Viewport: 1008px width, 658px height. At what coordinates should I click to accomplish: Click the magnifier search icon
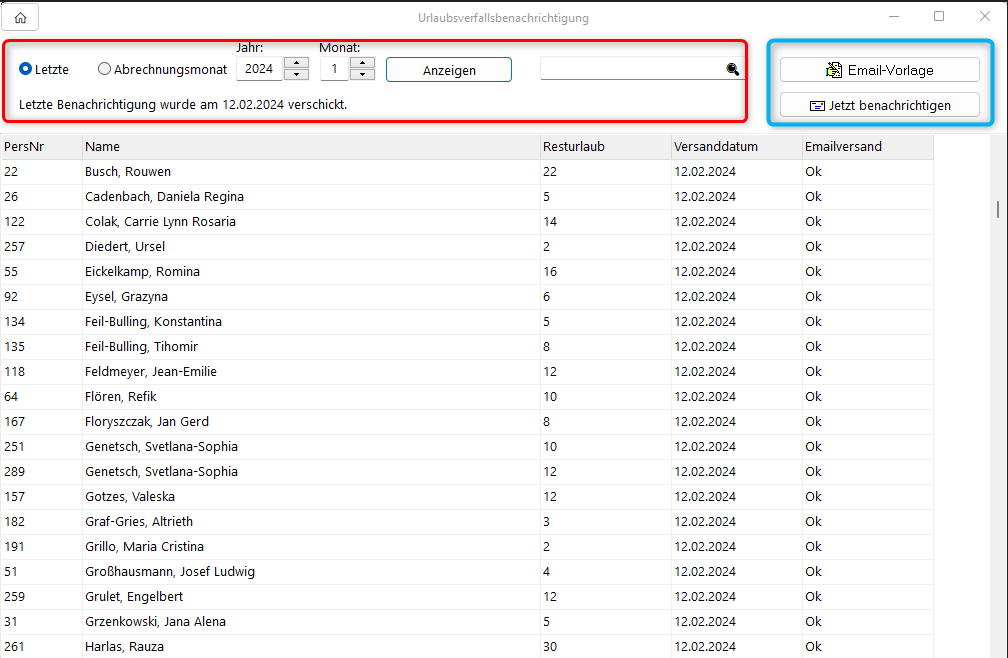732,69
